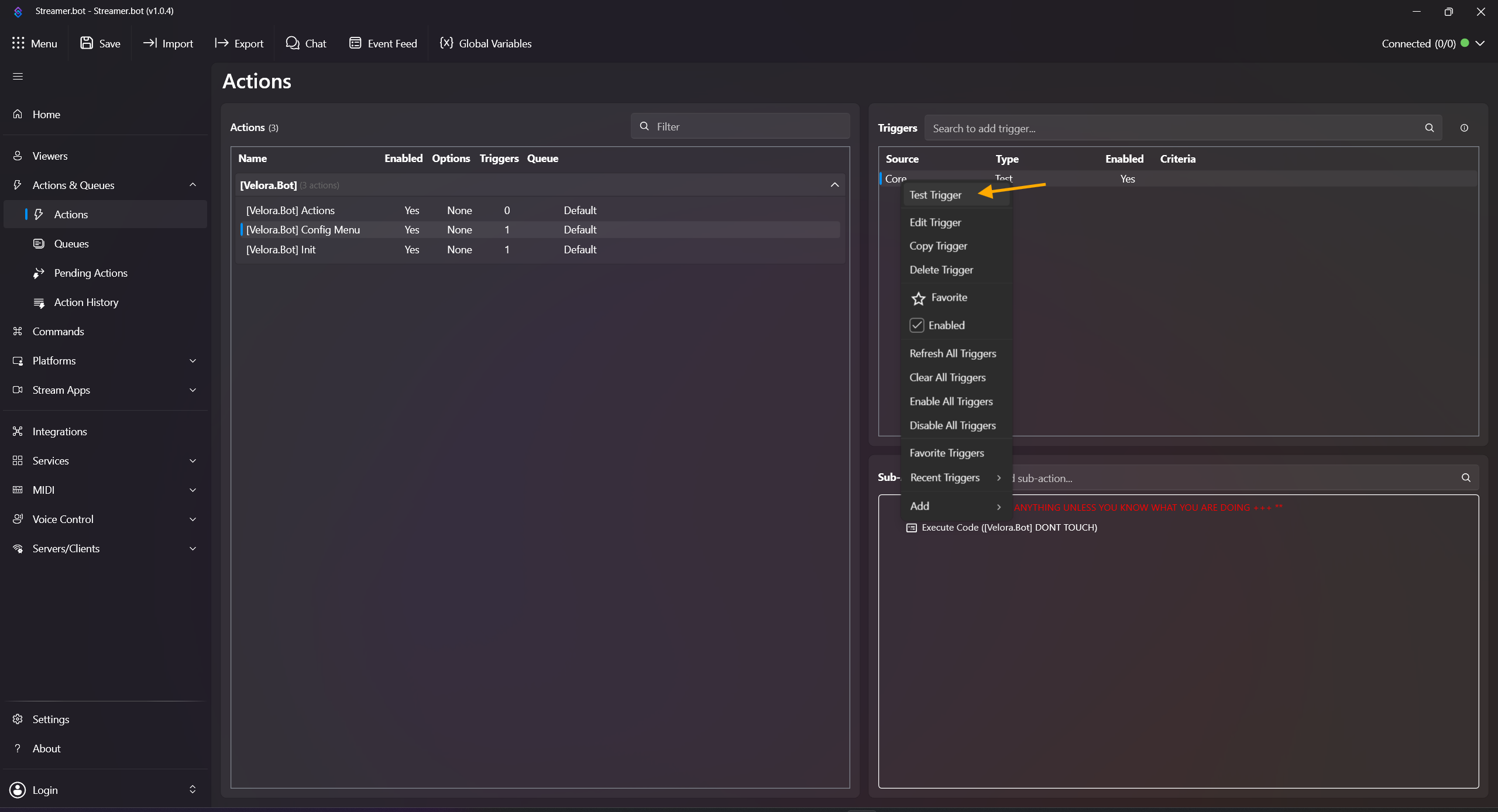Open the Chat window from the toolbar
Screen dimensions: 1498x812
305,43
